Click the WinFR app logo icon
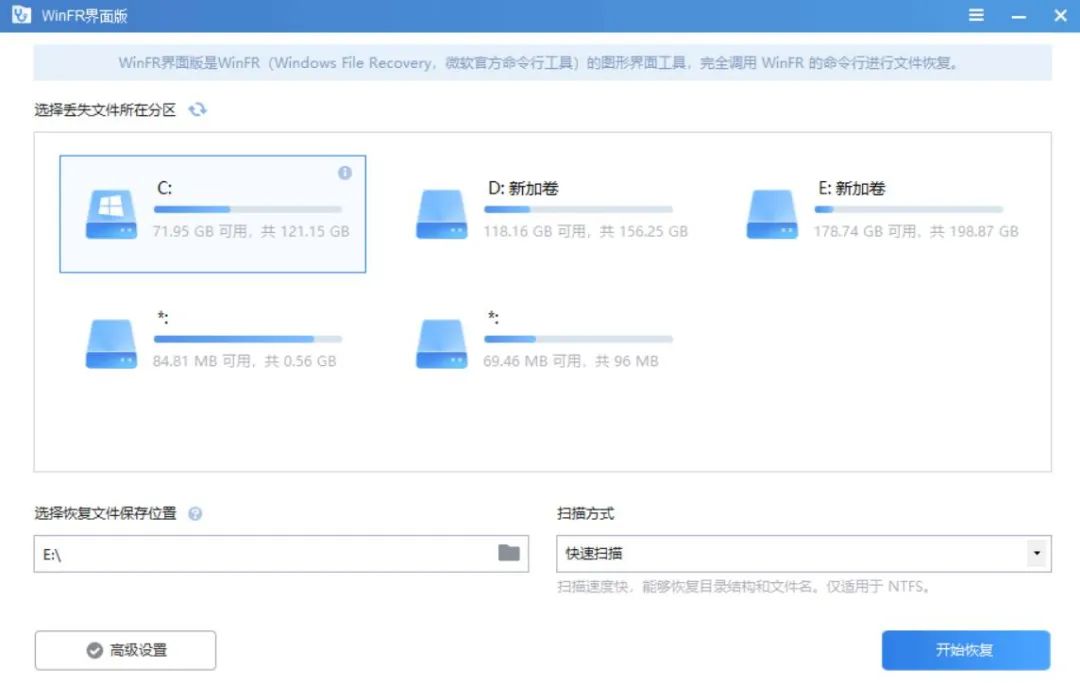Screen dimensions: 1080x700 click(x=21, y=14)
